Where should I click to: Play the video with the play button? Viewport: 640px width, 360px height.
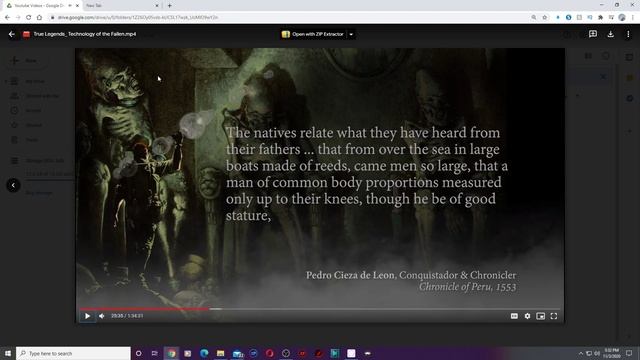pyautogui.click(x=87, y=316)
